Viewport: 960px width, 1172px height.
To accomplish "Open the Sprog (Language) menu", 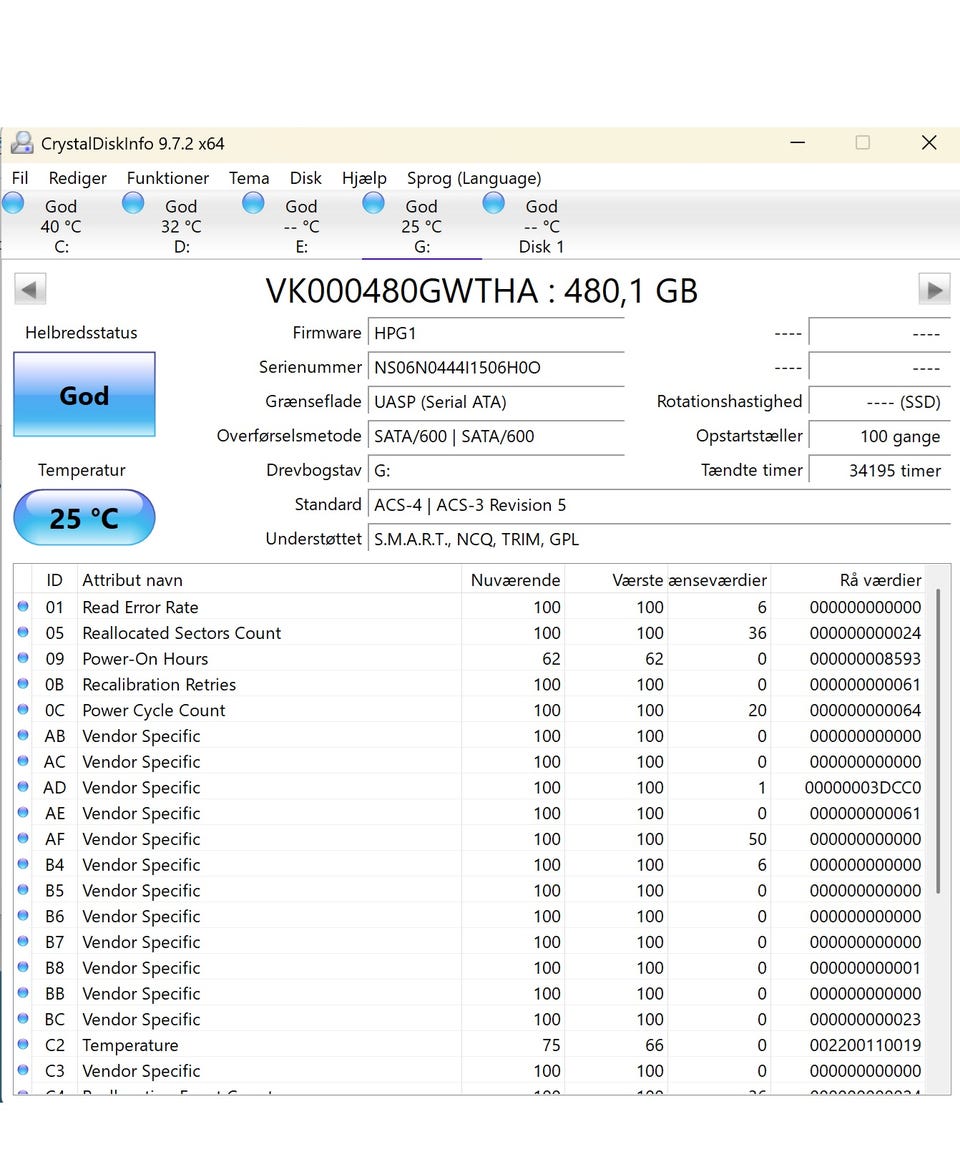I will pyautogui.click(x=474, y=178).
